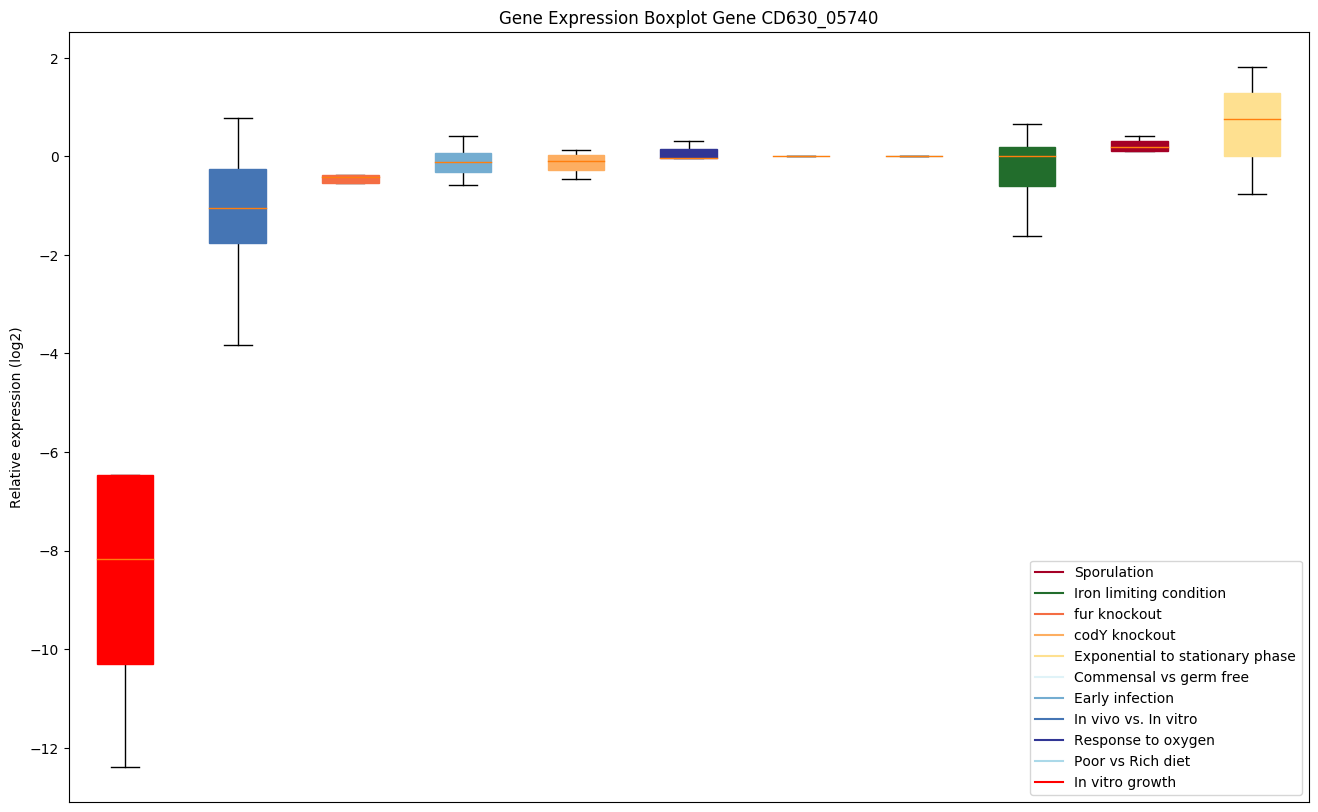Click the dark green Iron limiting condition box
Viewport: 1318px width, 812px height.
(1027, 167)
